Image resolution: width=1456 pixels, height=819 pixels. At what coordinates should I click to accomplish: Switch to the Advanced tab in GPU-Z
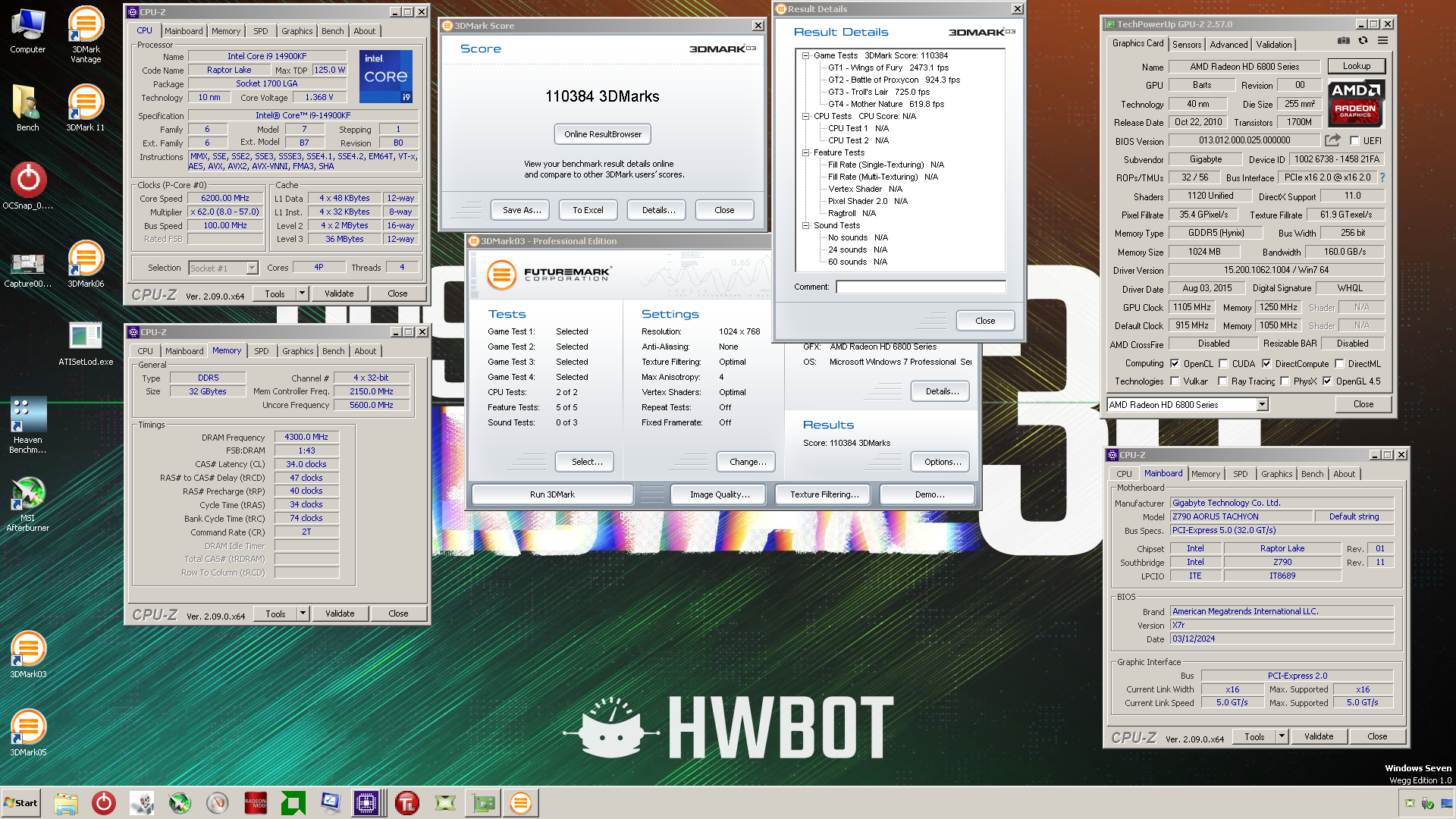point(1228,45)
